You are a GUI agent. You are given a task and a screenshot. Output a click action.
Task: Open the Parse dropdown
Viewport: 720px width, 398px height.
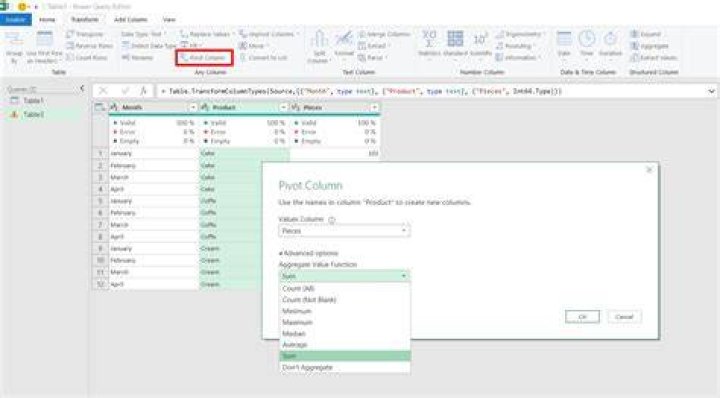[x=372, y=58]
